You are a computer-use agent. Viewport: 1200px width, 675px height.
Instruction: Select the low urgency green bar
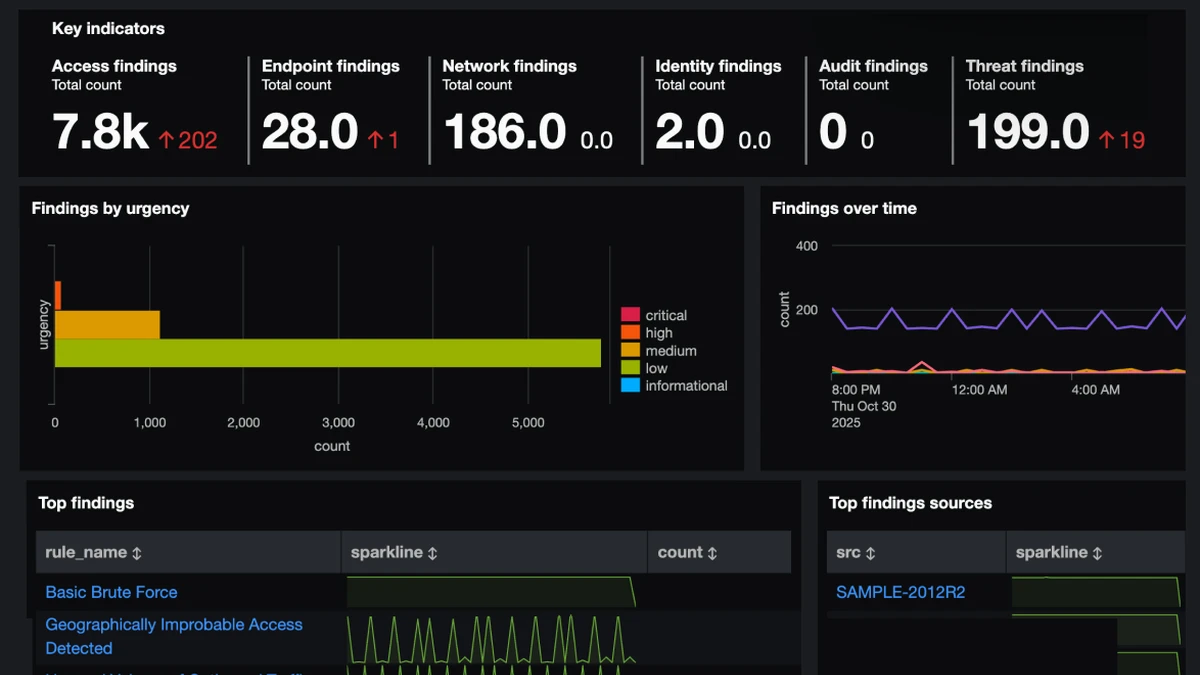tap(327, 353)
